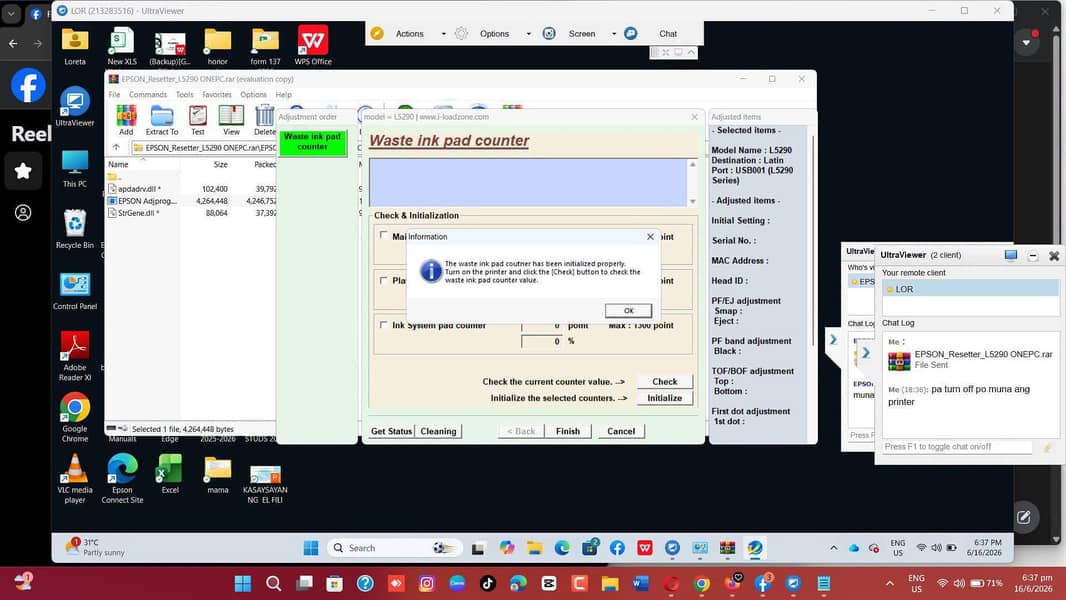1066x600 pixels.
Task: Click the Get Status button
Action: point(392,431)
